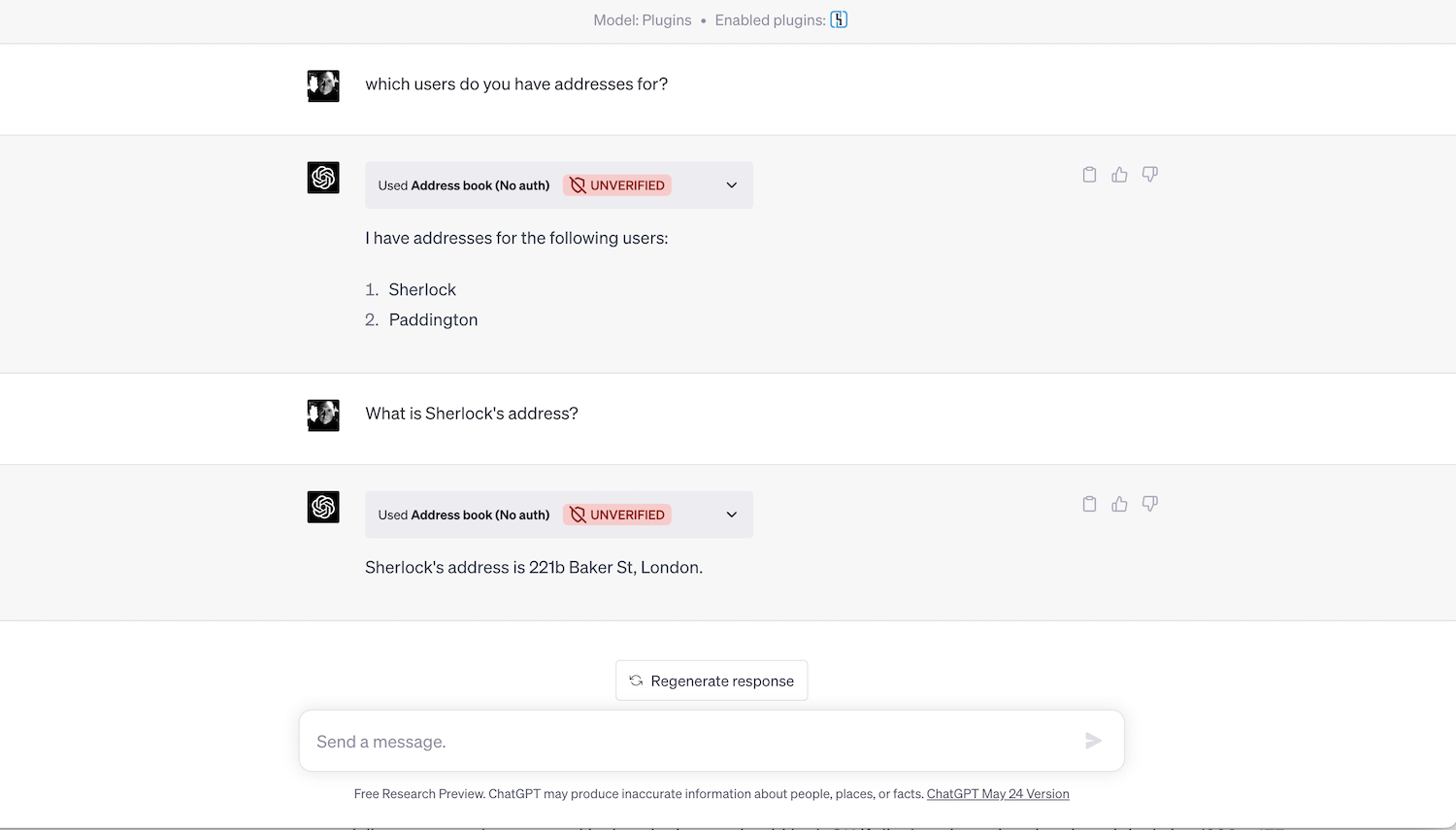Copy Sherlock's address response via the copy icon
Screen dimensions: 1456x830
1089,503
